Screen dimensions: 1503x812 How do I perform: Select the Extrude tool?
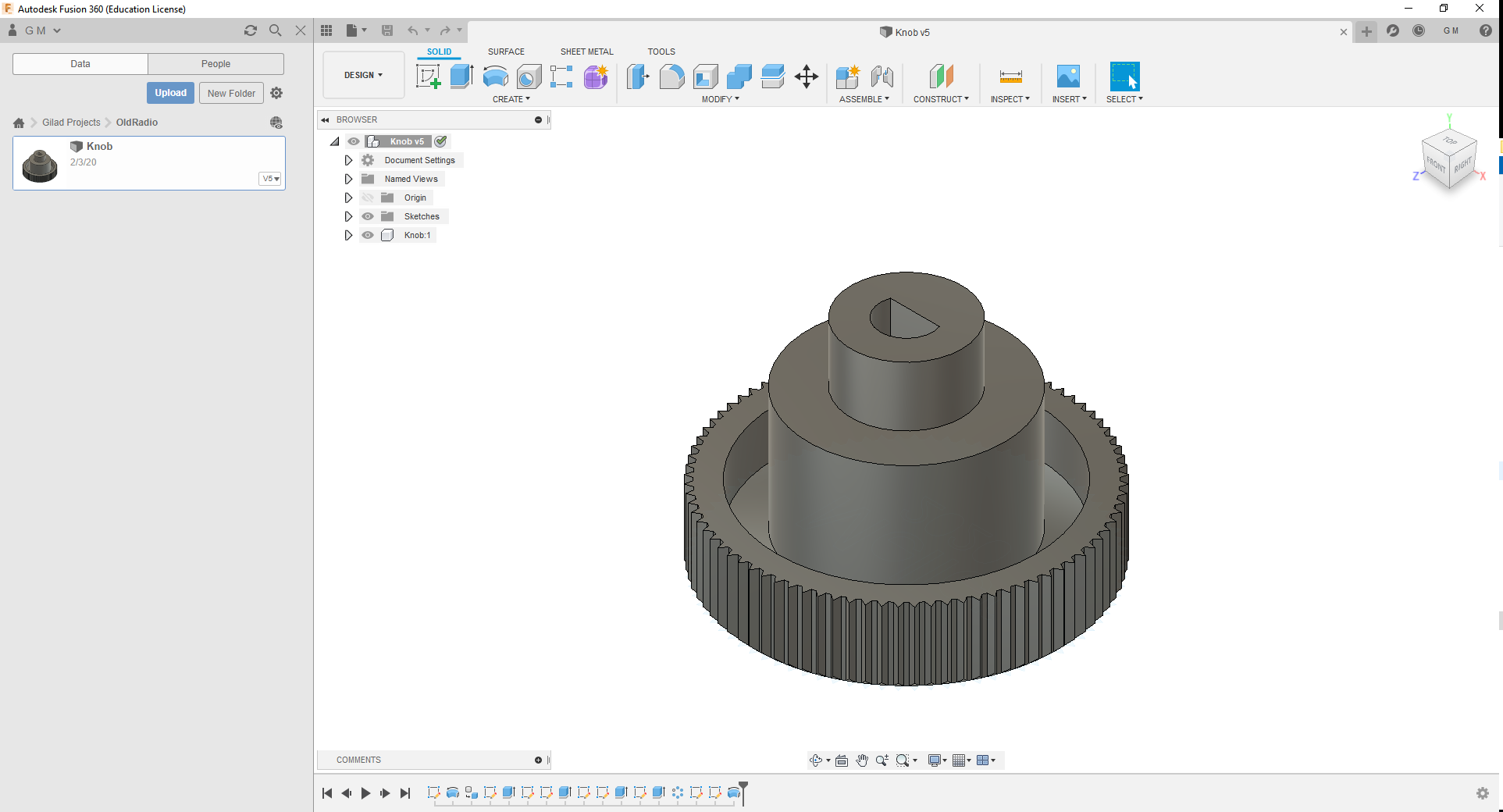[x=462, y=77]
